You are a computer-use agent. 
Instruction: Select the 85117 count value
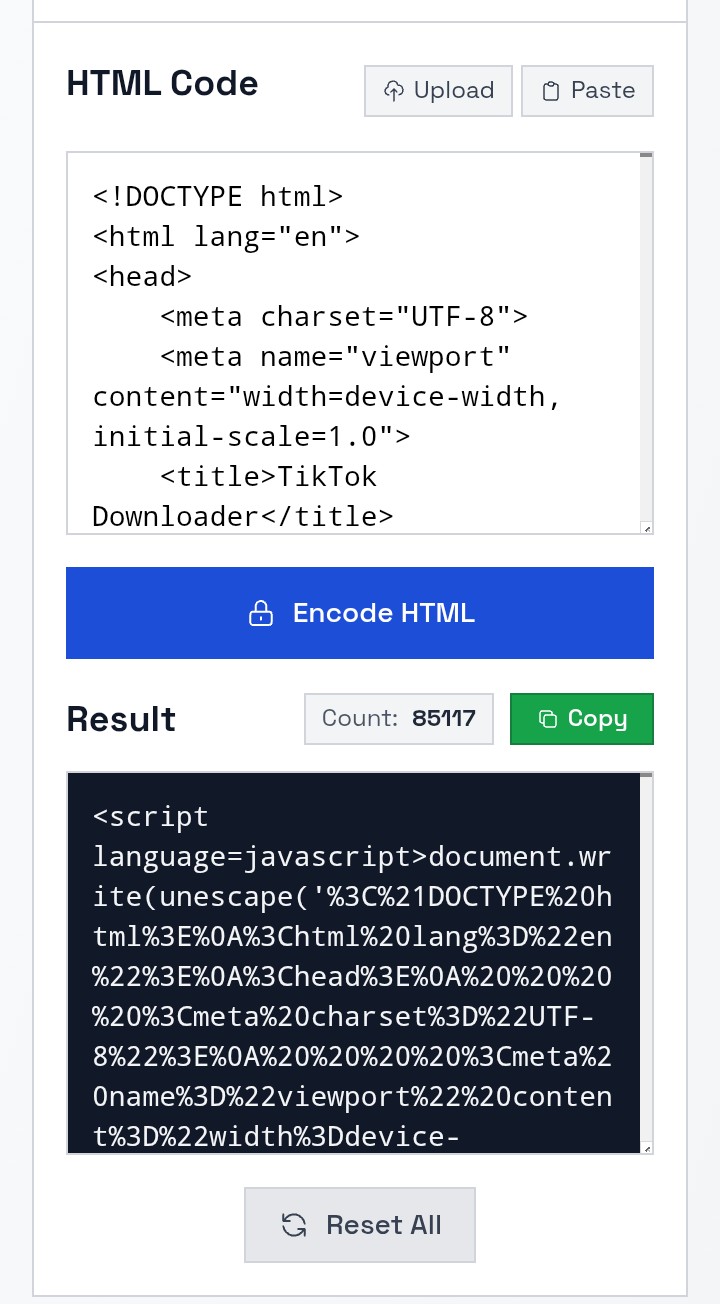click(x=444, y=719)
